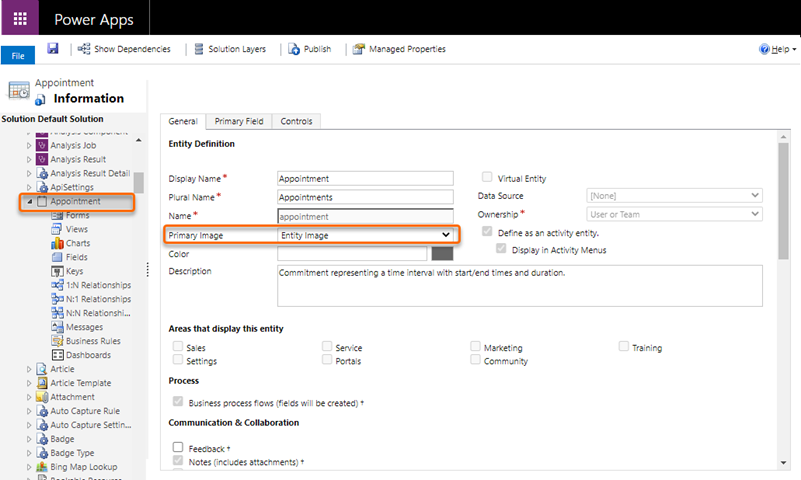Click the Description text area
This screenshot has height=480, width=801.
[520, 286]
